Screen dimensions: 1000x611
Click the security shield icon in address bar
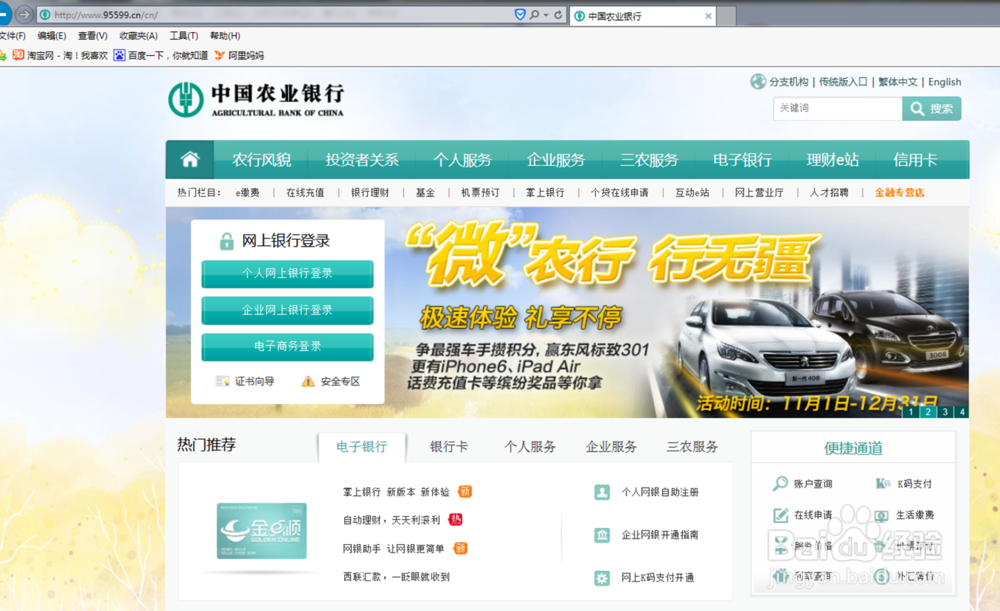tap(520, 15)
